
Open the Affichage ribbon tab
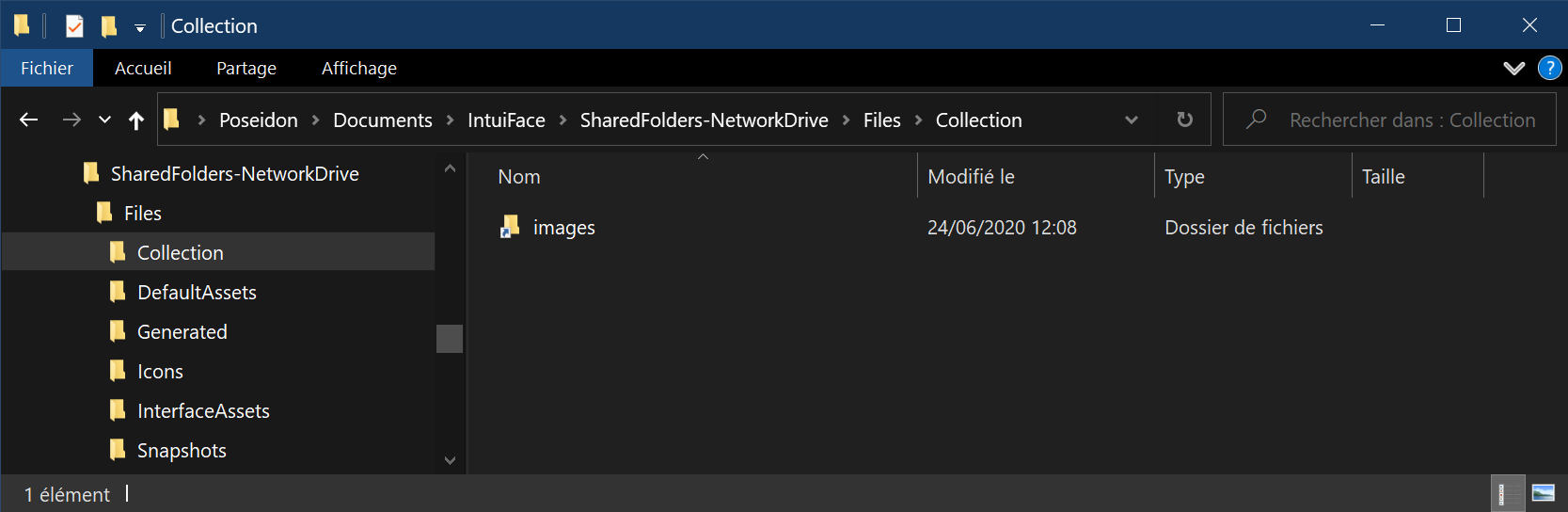coord(358,68)
